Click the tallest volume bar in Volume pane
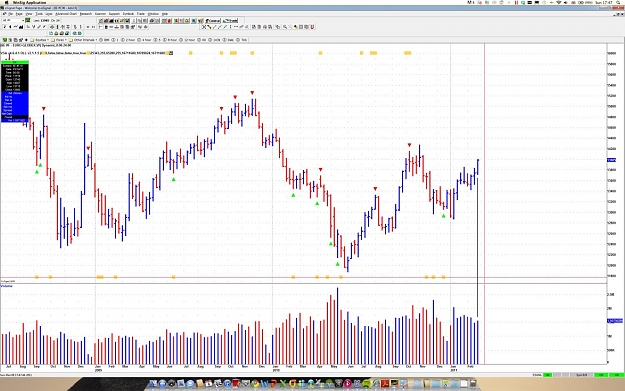 (338, 326)
